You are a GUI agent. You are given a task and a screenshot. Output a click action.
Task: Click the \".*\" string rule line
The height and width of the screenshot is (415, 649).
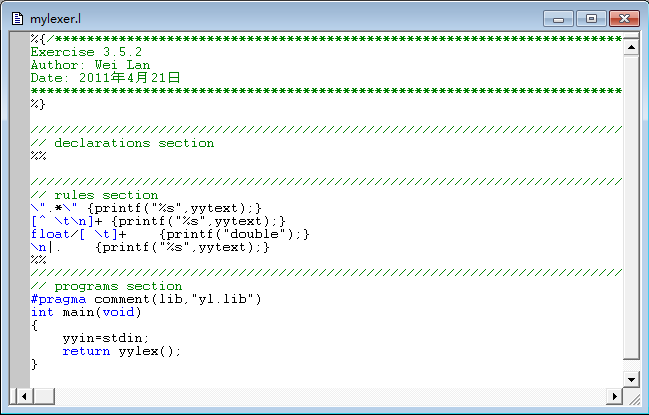(146, 208)
